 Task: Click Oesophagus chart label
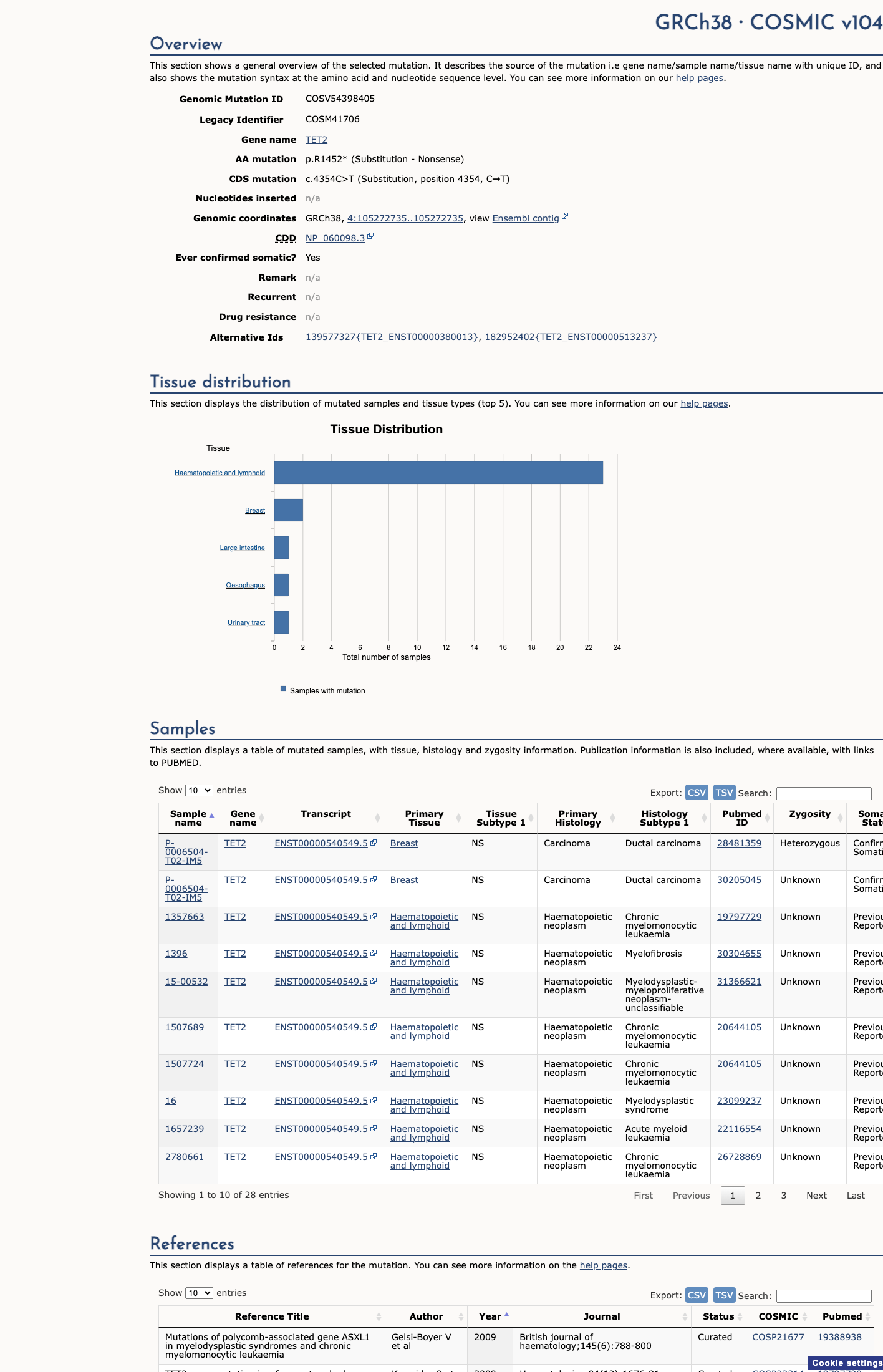click(x=245, y=585)
